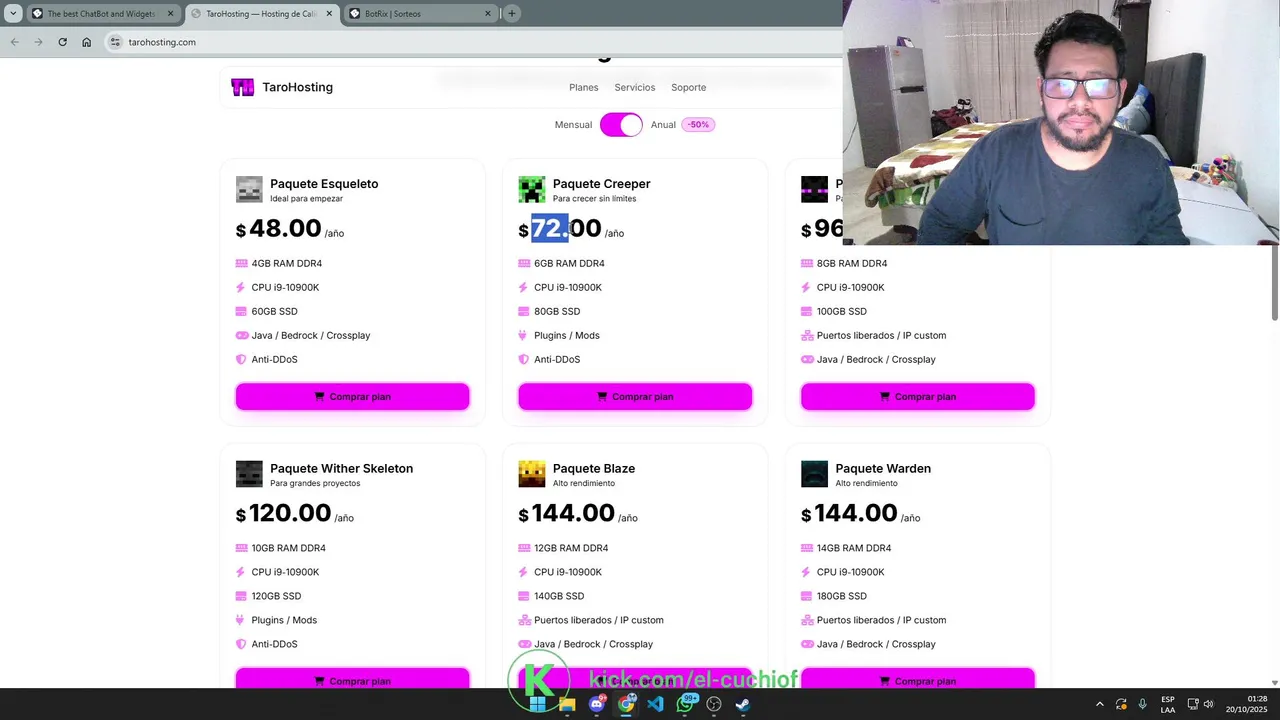This screenshot has width=1280, height=720.
Task: Go back with the browser back arrow
Action: [x=14, y=42]
